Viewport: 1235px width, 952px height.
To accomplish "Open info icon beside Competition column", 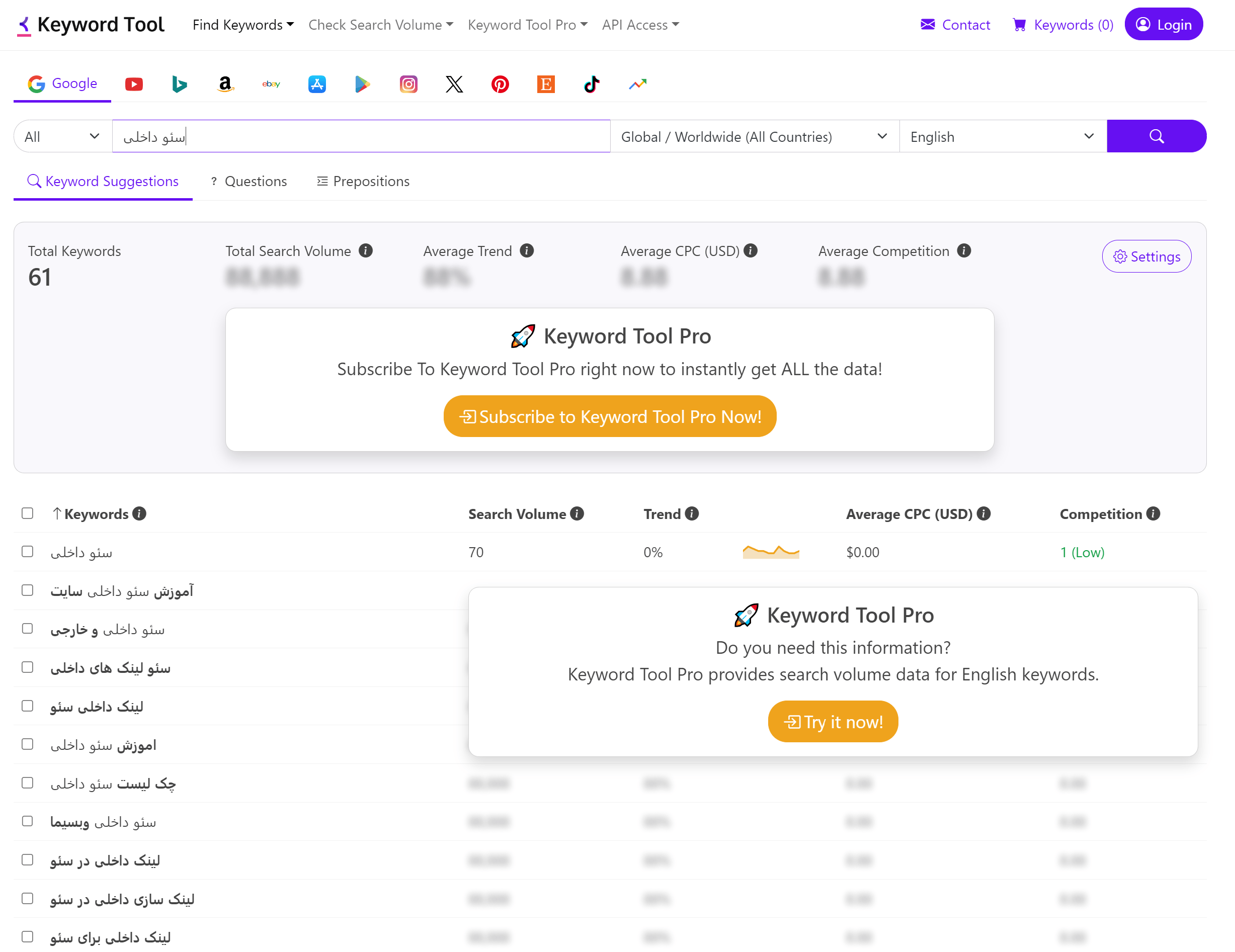I will coord(1153,513).
